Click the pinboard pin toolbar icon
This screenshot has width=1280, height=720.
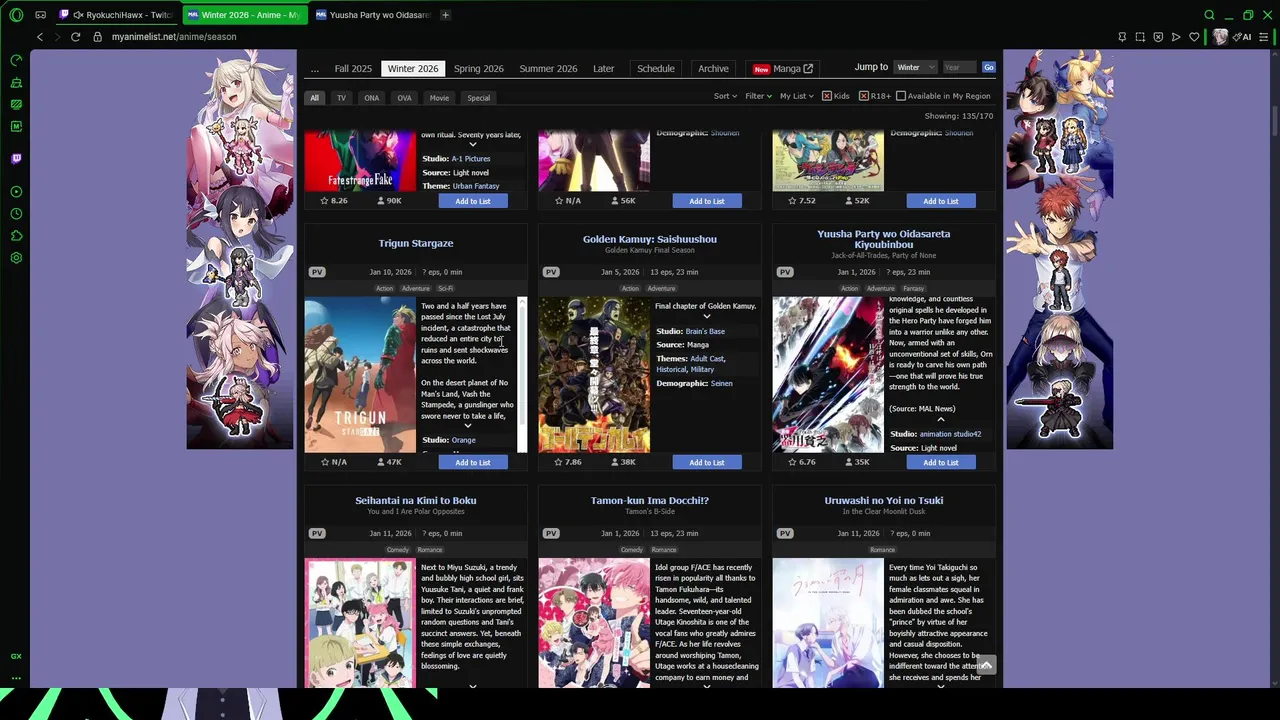pos(1122,37)
